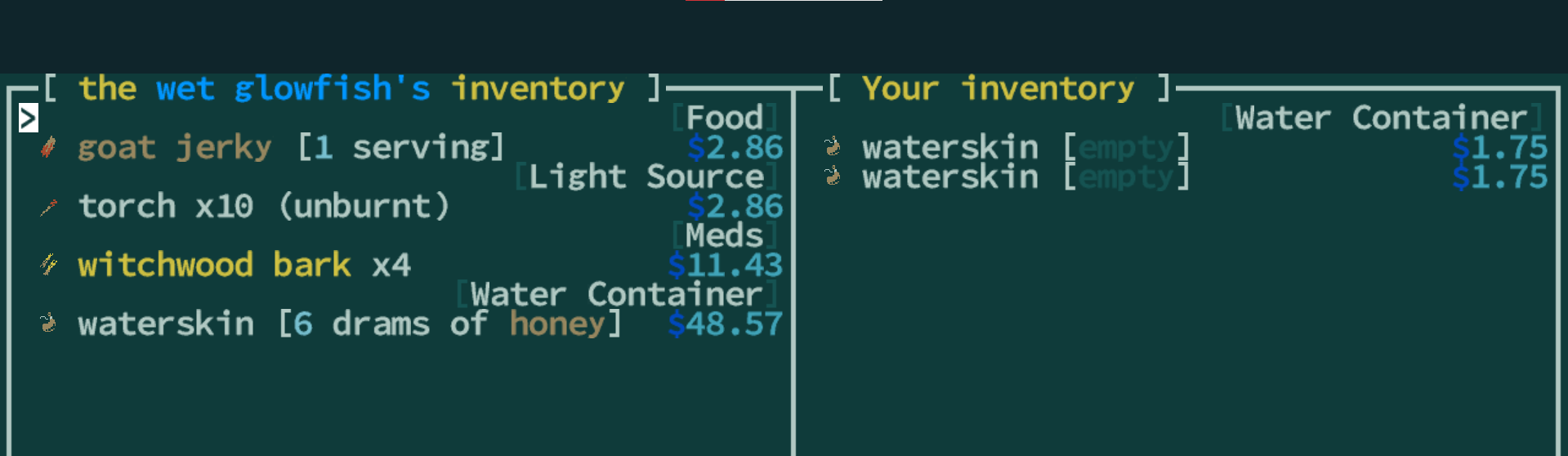Screen dimensions: 1568x456
Task: Click the upper empty waterskin icon
Action: click(x=833, y=147)
